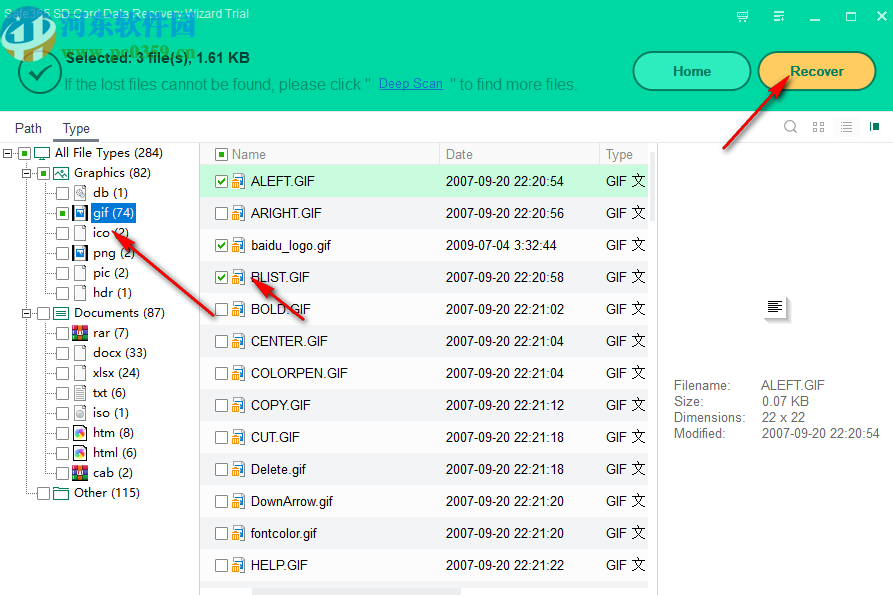
Task: Open search for recovered files
Action: pos(790,127)
